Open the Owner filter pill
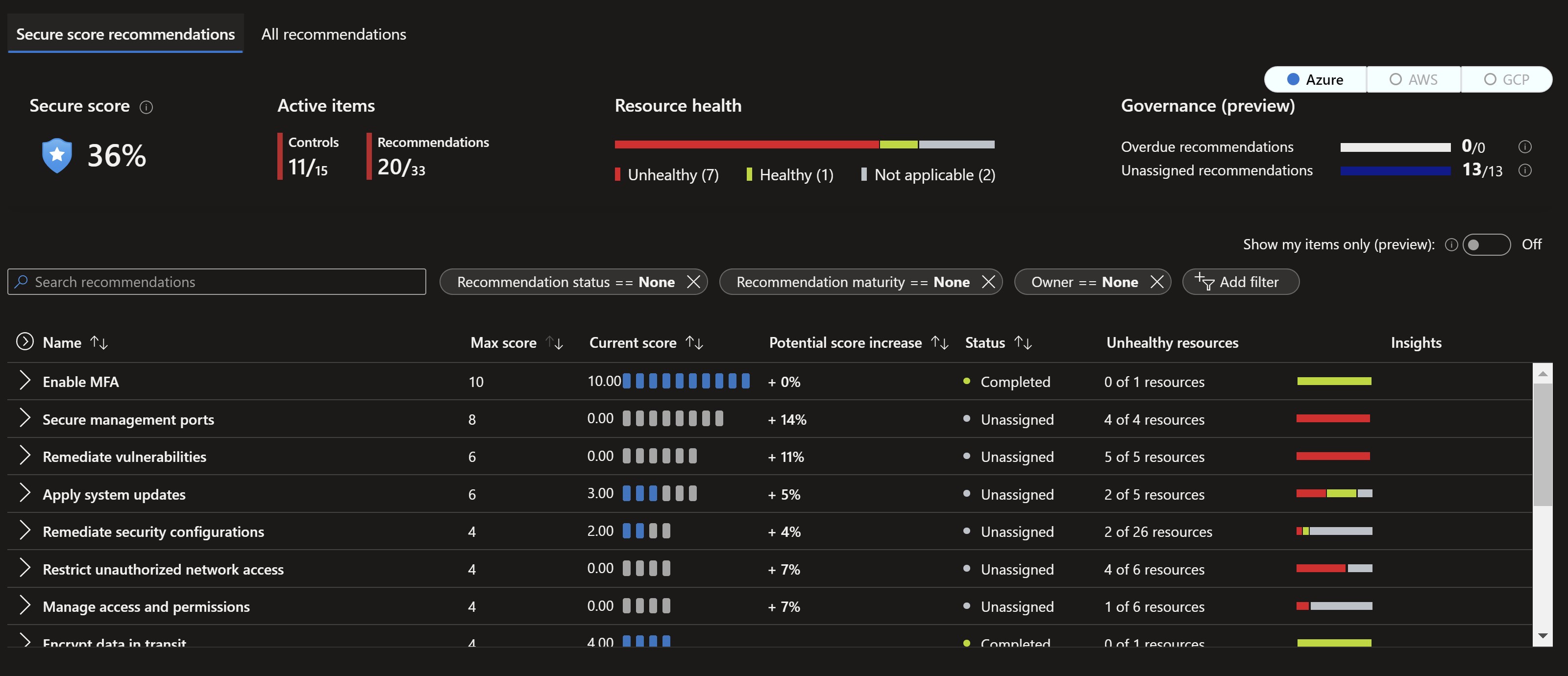The image size is (1568, 676). click(x=1085, y=282)
